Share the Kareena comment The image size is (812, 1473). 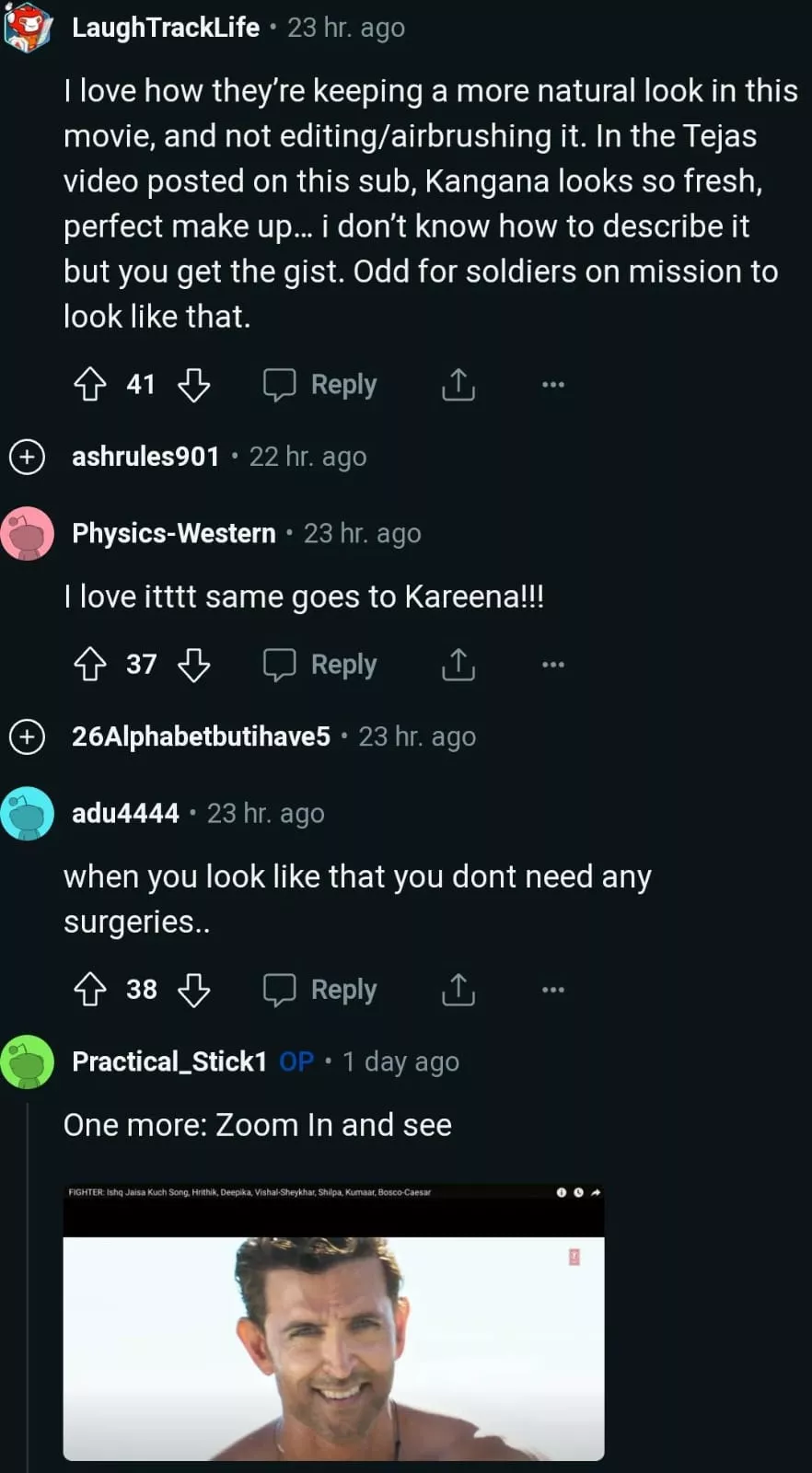458,665
